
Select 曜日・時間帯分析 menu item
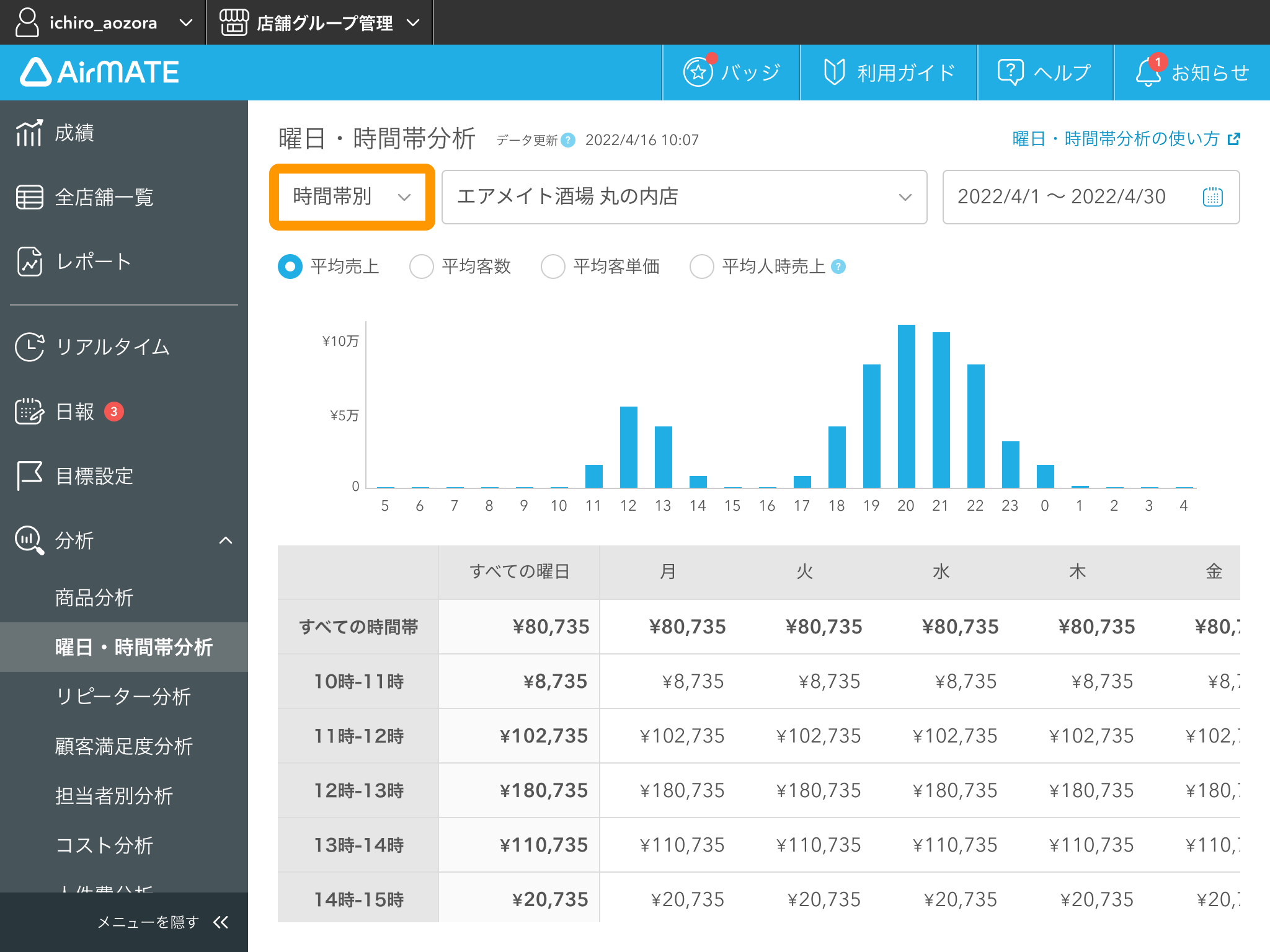tap(124, 647)
